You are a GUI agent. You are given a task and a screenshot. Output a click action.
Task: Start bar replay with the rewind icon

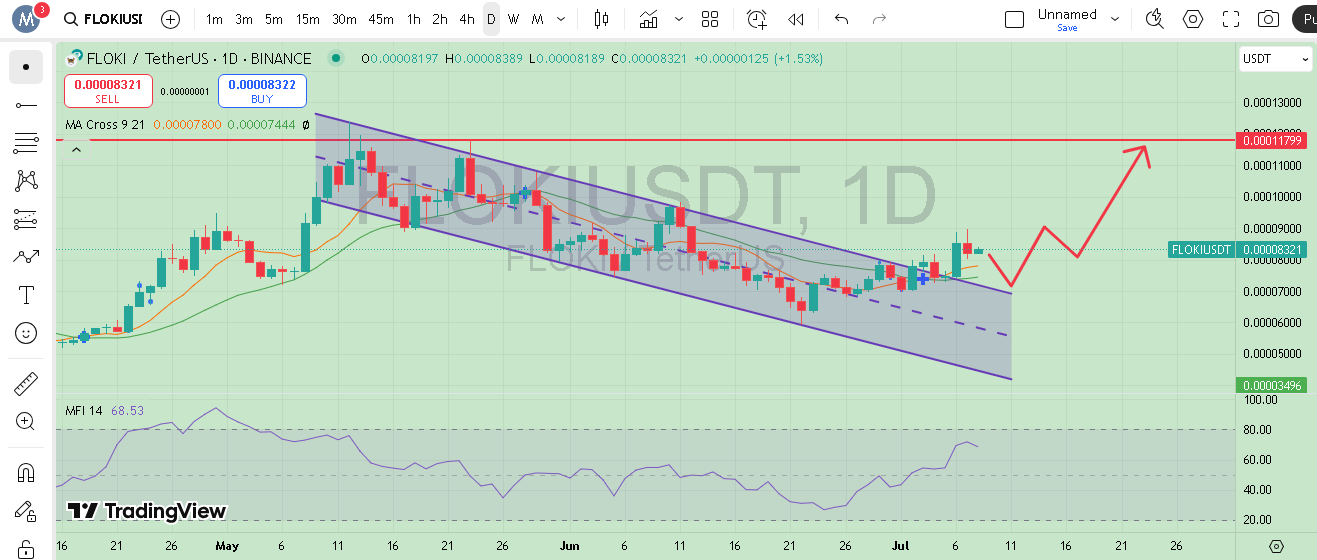796,19
